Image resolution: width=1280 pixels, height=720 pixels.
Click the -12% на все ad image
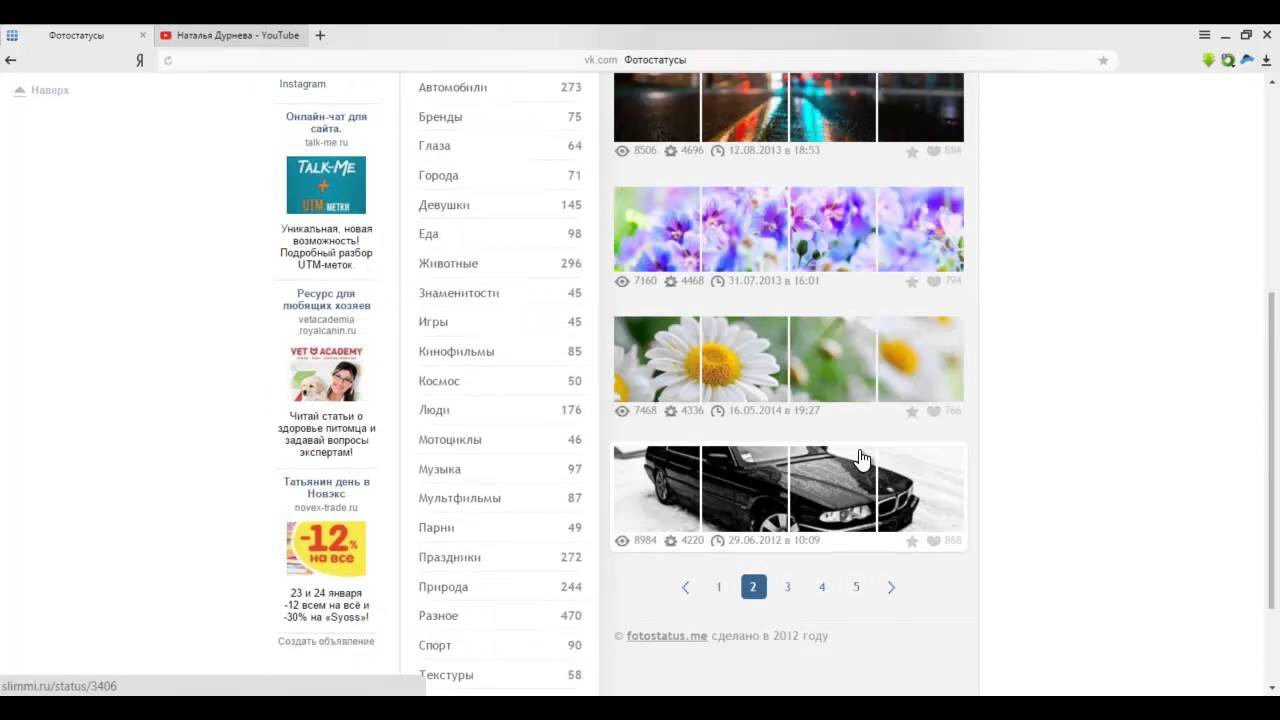click(x=326, y=548)
